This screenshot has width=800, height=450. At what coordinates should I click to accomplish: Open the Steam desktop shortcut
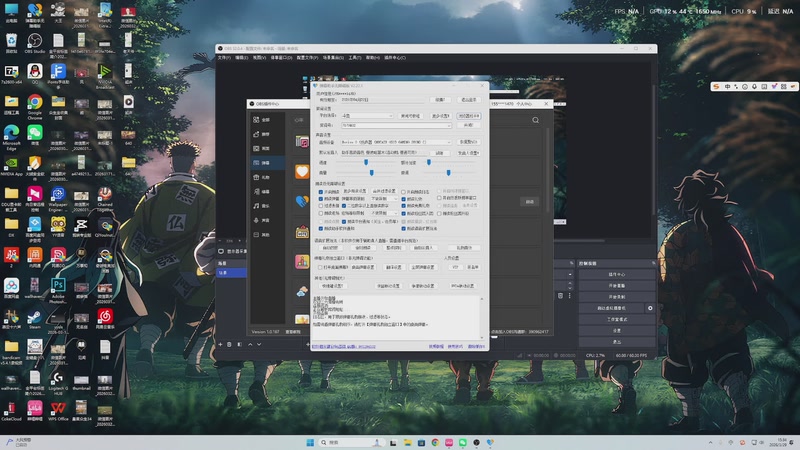coord(34,316)
